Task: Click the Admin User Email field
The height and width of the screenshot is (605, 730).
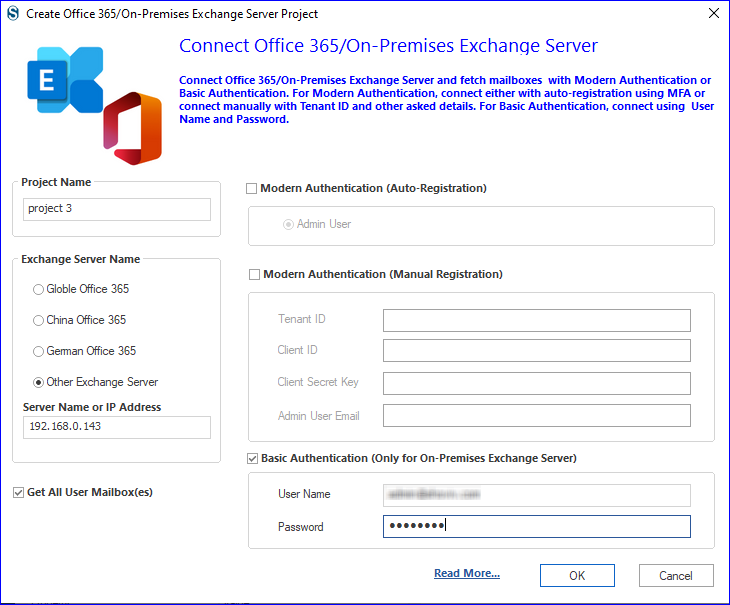Action: tap(537, 415)
